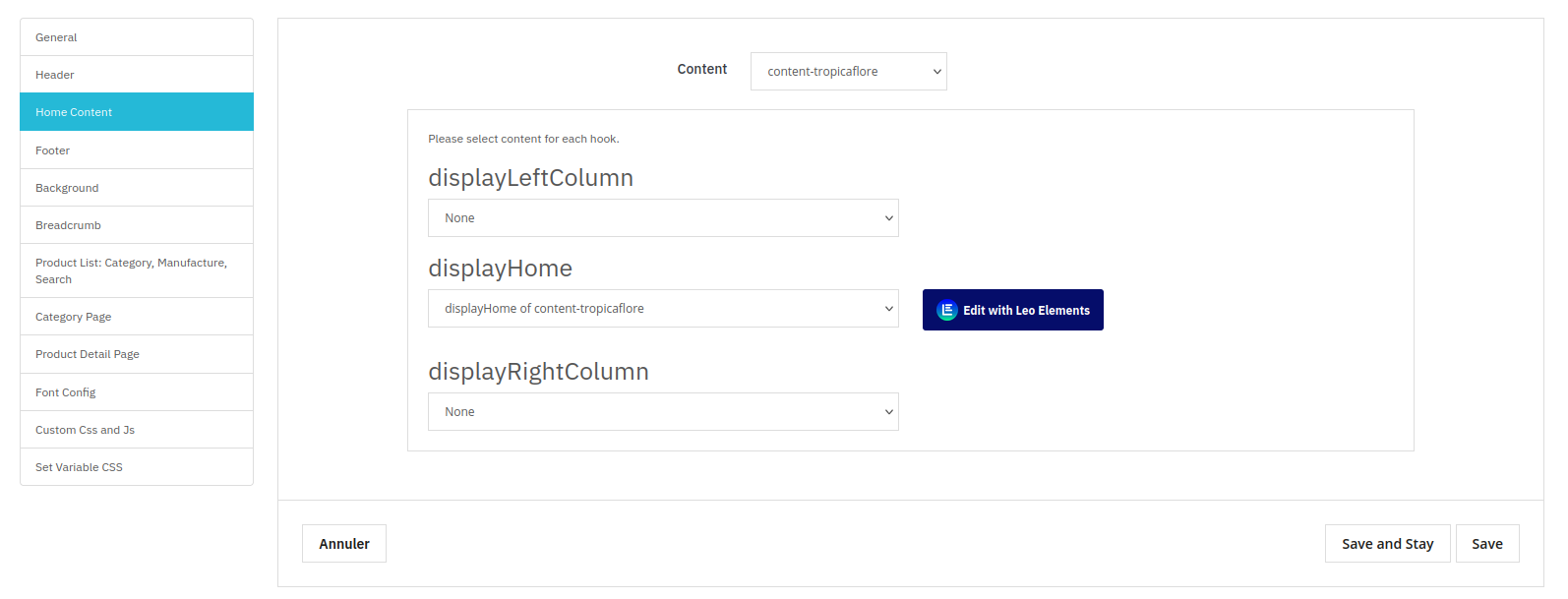Select the Set Variable CSS tab
The image size is (1568, 599).
pyautogui.click(x=137, y=467)
